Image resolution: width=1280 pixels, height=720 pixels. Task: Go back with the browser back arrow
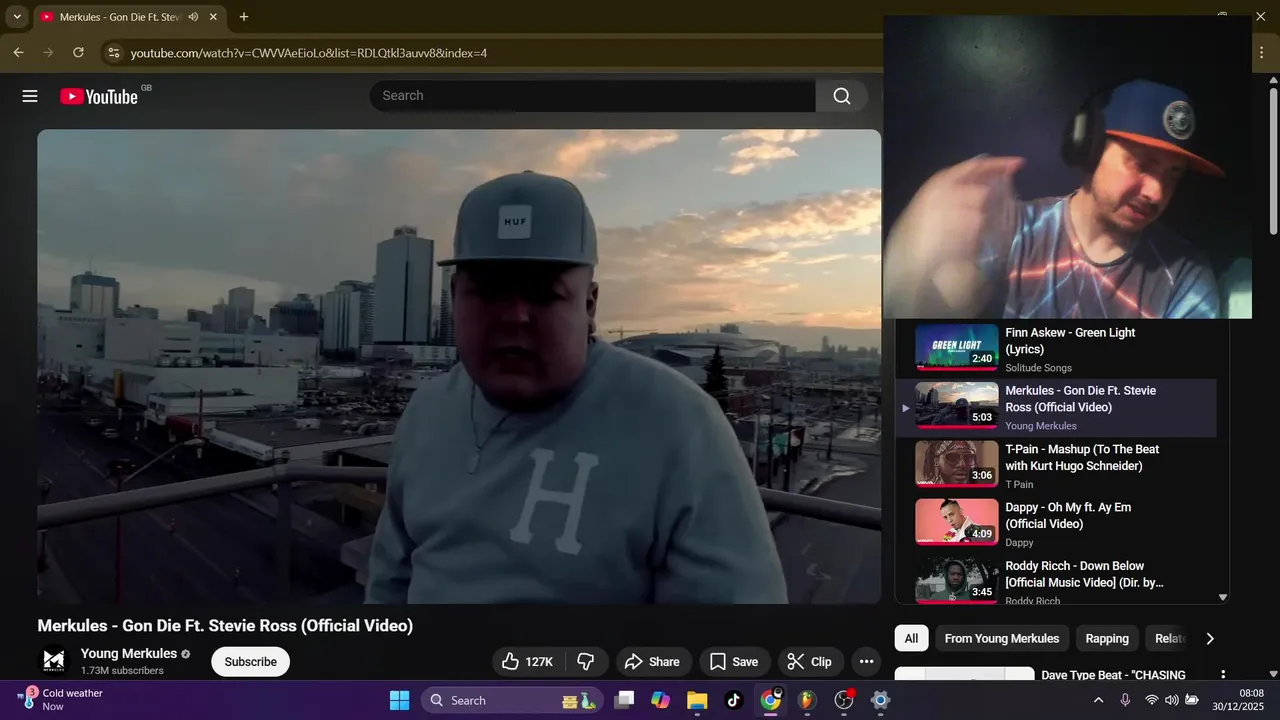18,52
